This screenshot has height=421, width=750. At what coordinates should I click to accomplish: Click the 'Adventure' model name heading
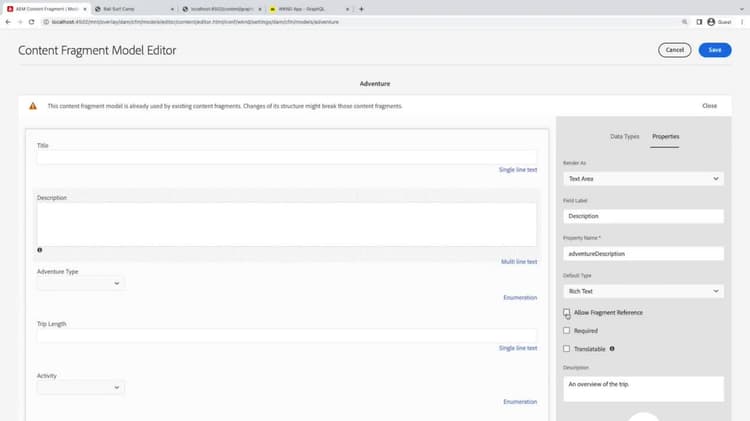pyautogui.click(x=375, y=84)
